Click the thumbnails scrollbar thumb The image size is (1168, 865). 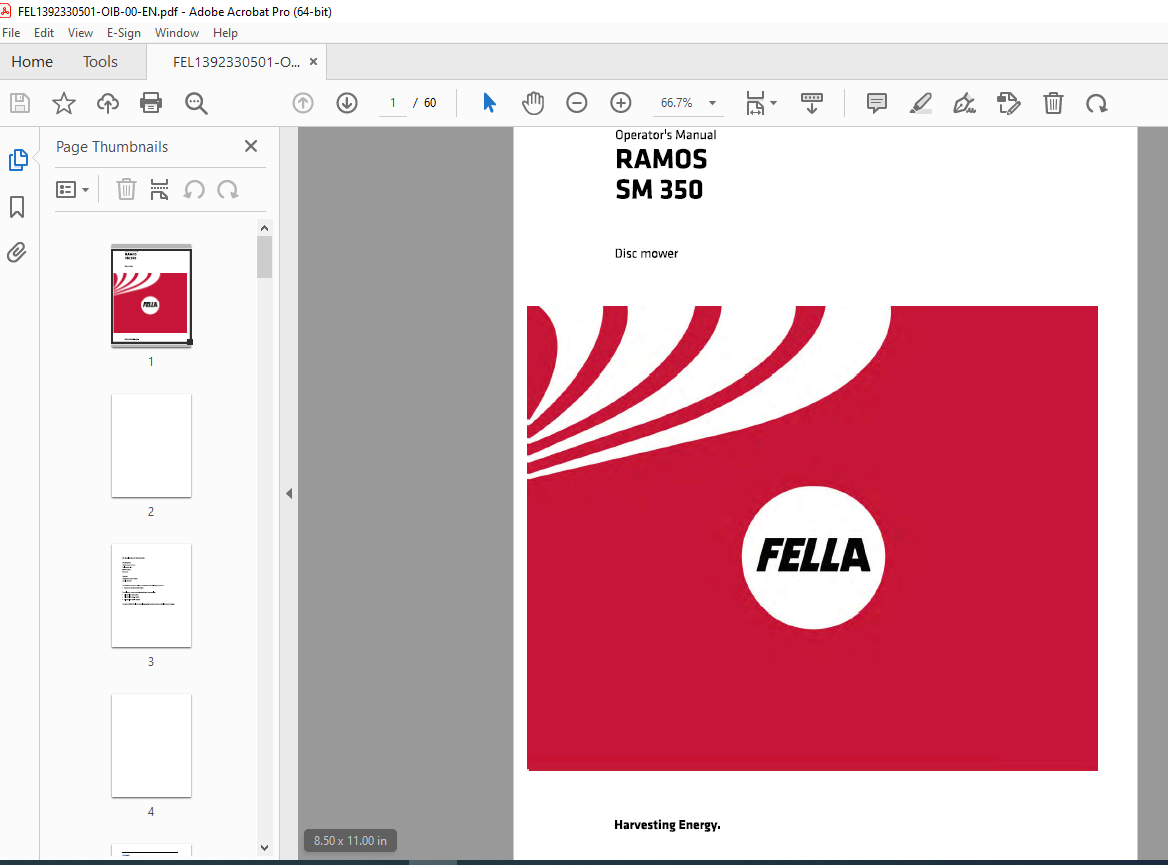[x=264, y=257]
